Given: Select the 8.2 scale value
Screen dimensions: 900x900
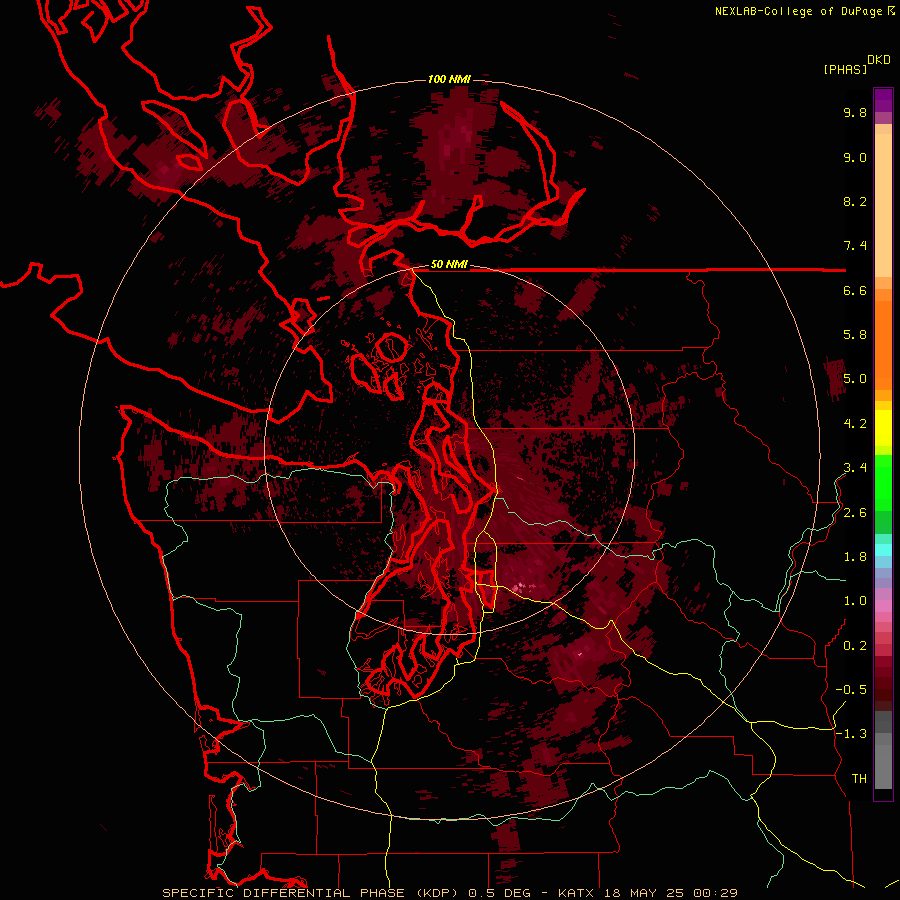Looking at the screenshot, I should coord(855,201).
